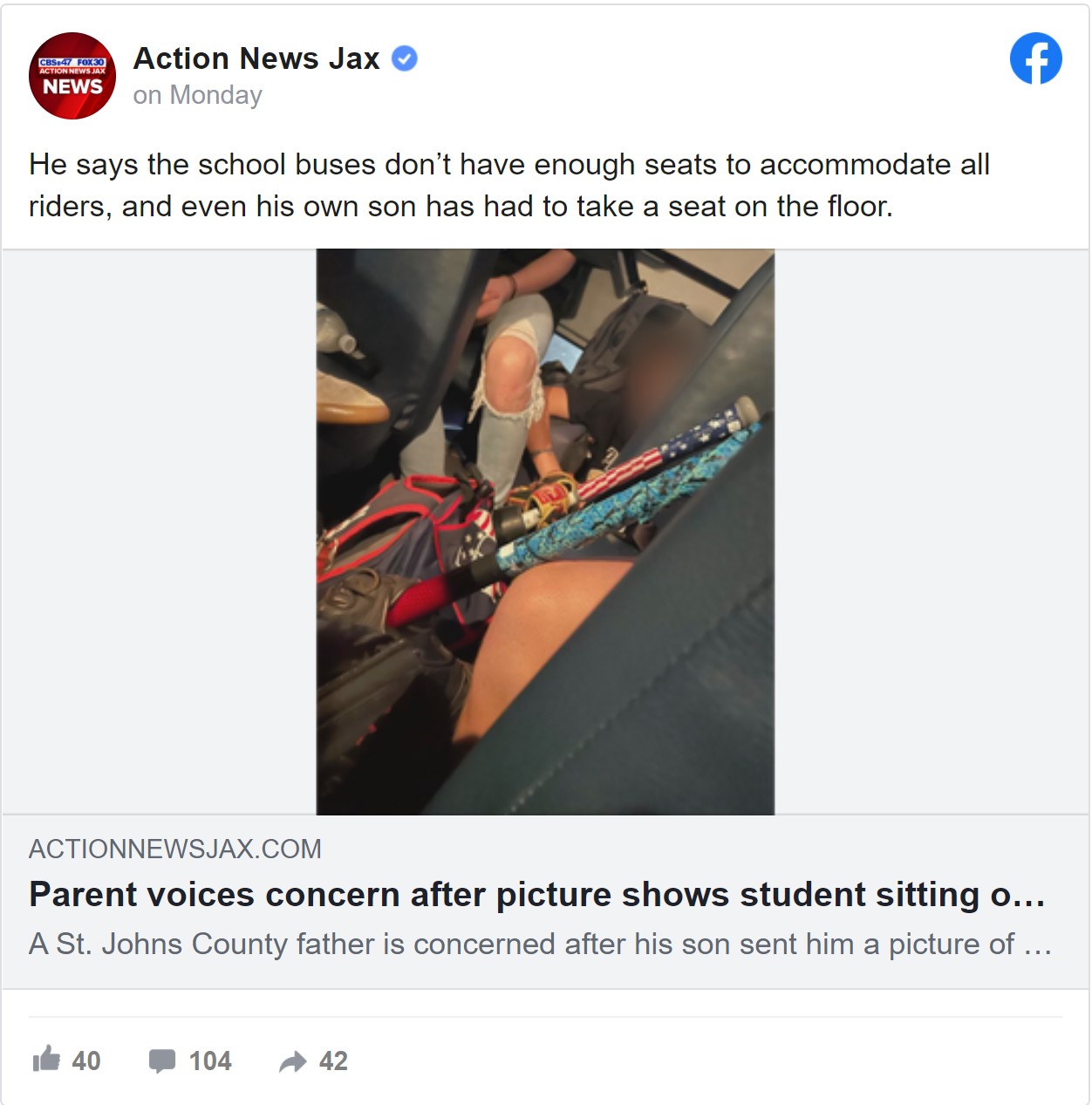Click the comment bubble icon
Image resolution: width=1092 pixels, height=1105 pixels.
pos(162,1061)
